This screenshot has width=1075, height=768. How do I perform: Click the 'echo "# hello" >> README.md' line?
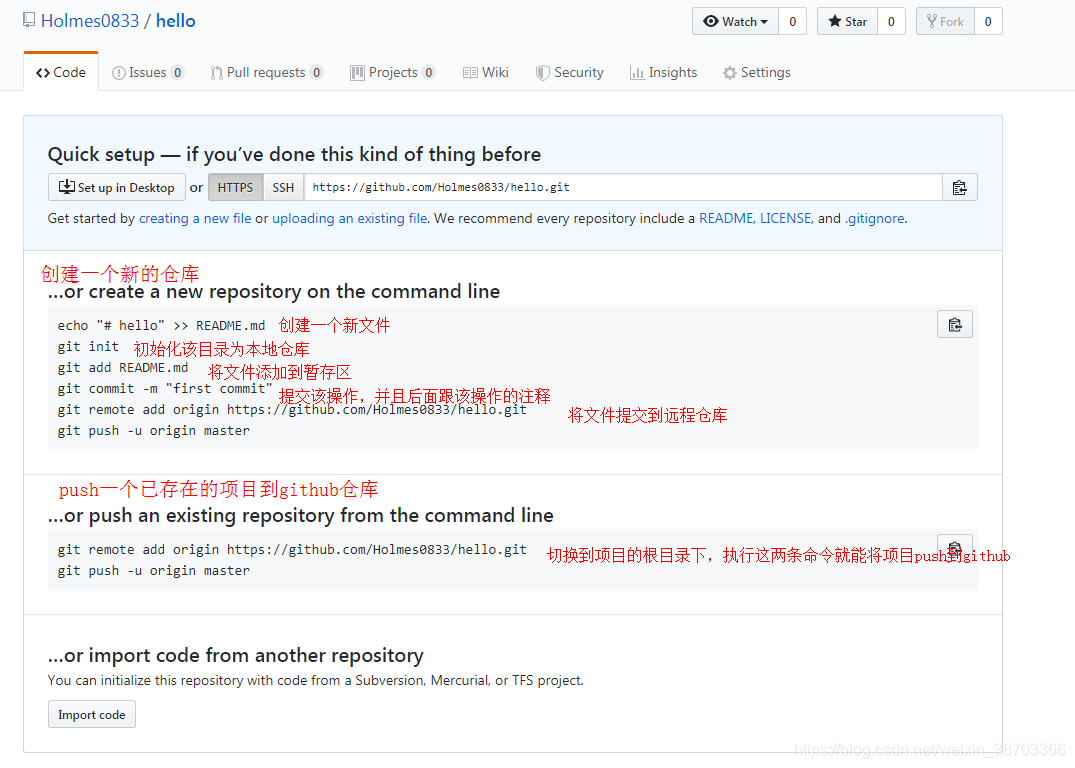[x=161, y=325]
